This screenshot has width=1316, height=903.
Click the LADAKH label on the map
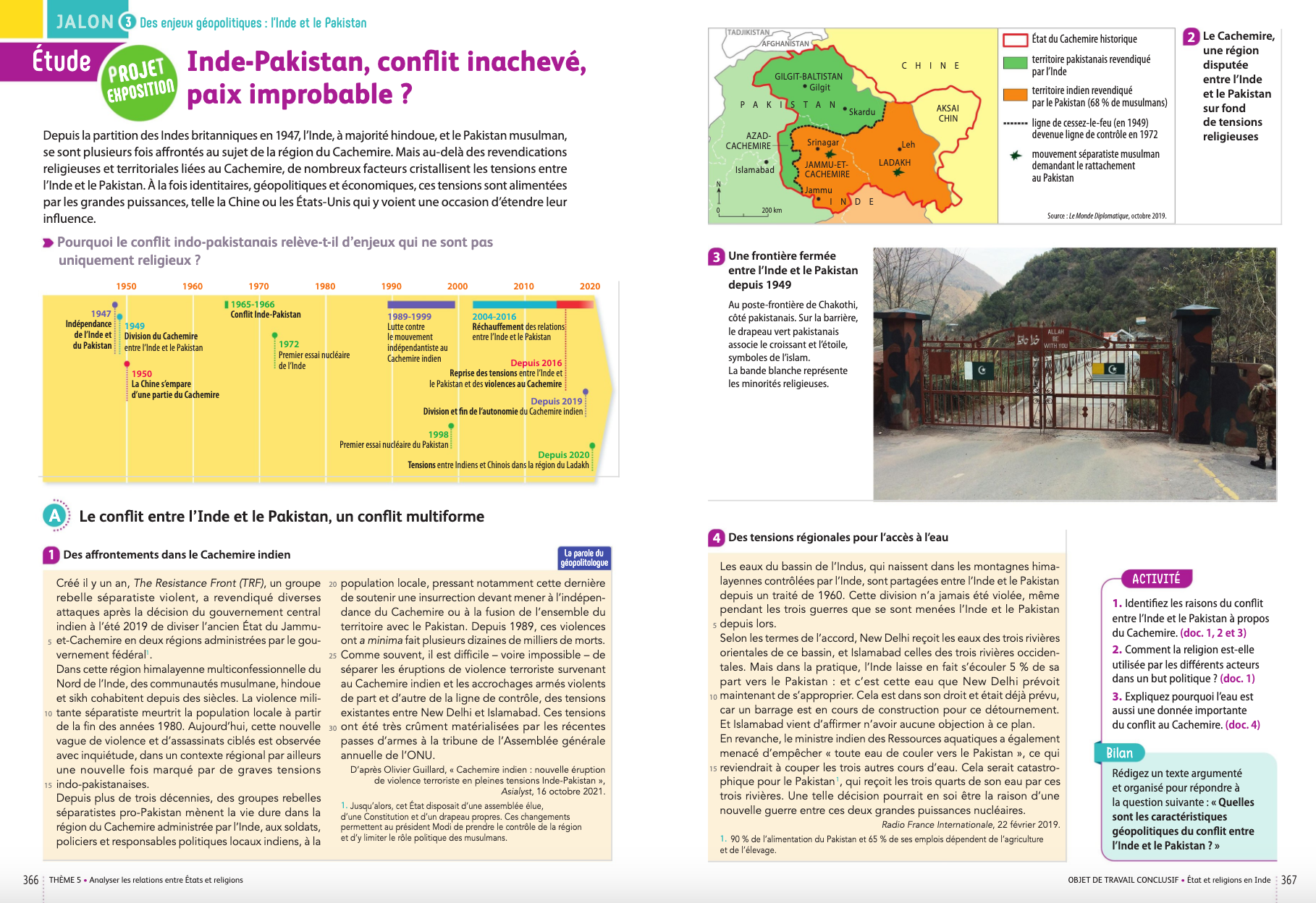895,163
